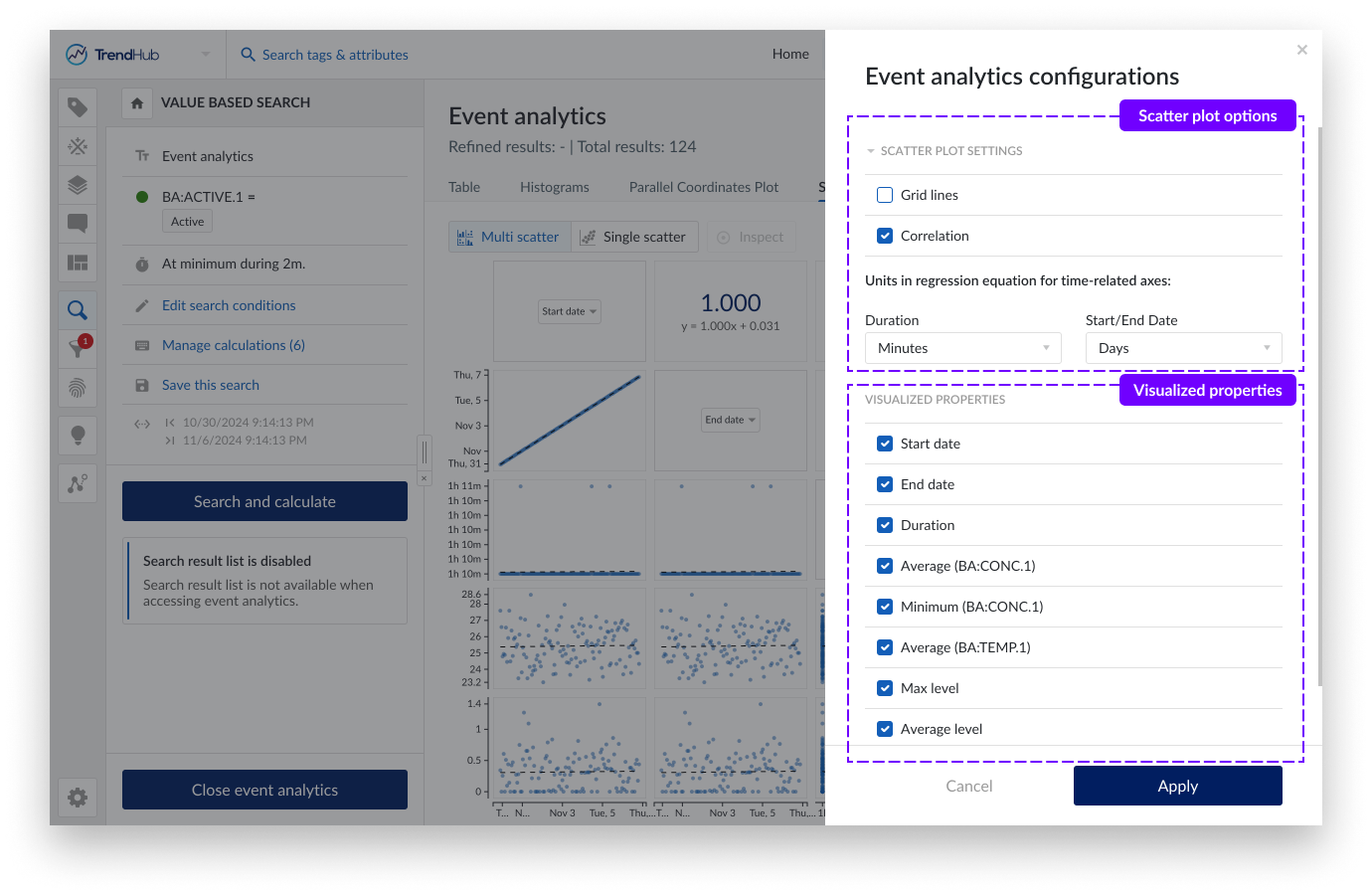Click the Apply button
This screenshot has width=1372, height=895.
pos(1177,786)
